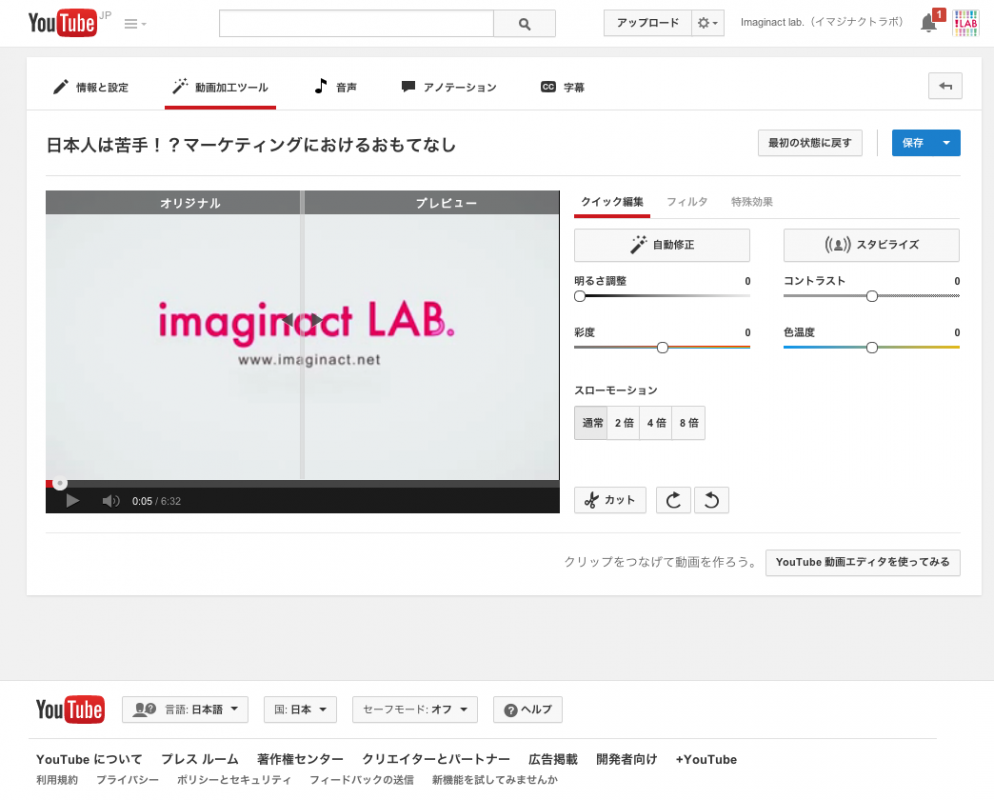Mute the video volume speaker icon
994x800 pixels.
(x=111, y=501)
